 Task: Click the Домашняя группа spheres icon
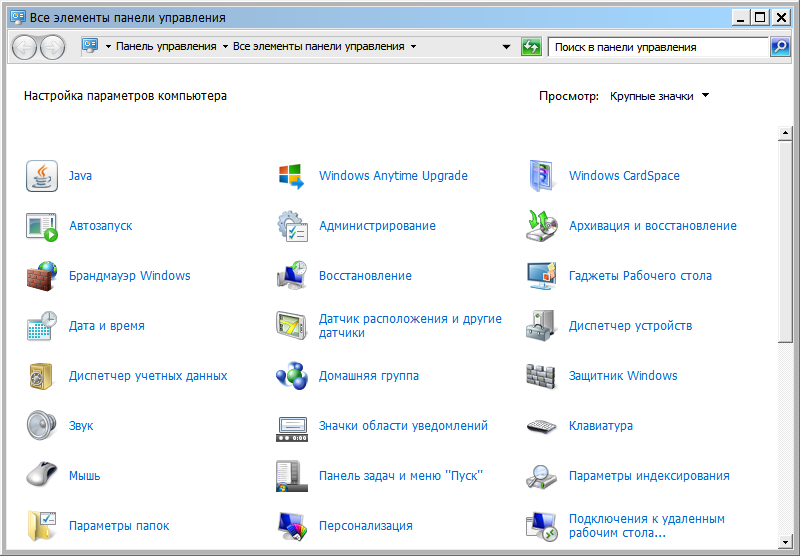coord(291,376)
